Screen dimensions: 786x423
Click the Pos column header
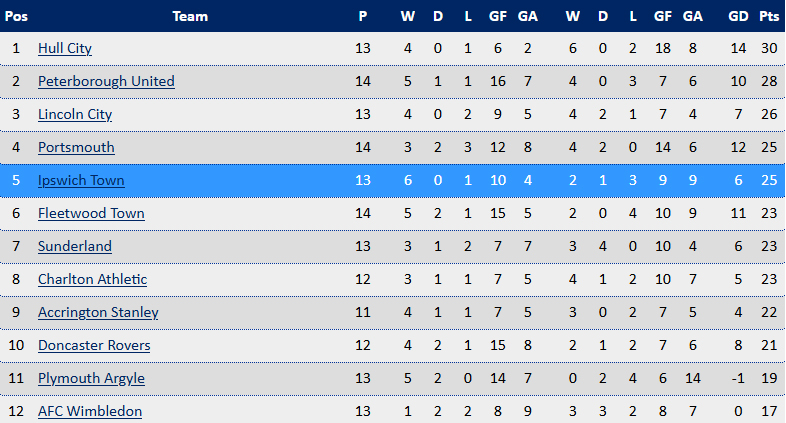[16, 16]
